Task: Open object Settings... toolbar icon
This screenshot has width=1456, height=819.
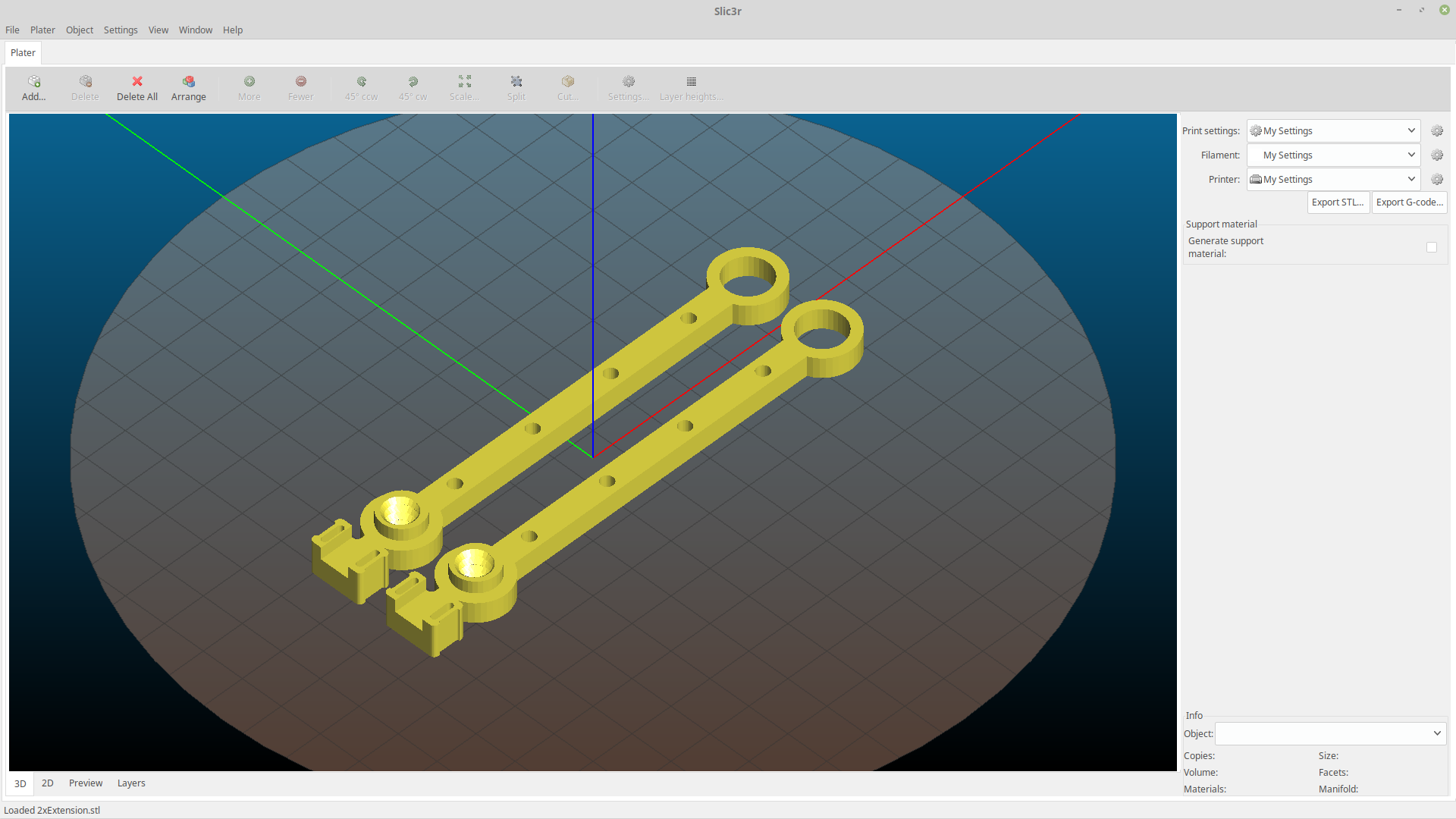Action: 629,81
